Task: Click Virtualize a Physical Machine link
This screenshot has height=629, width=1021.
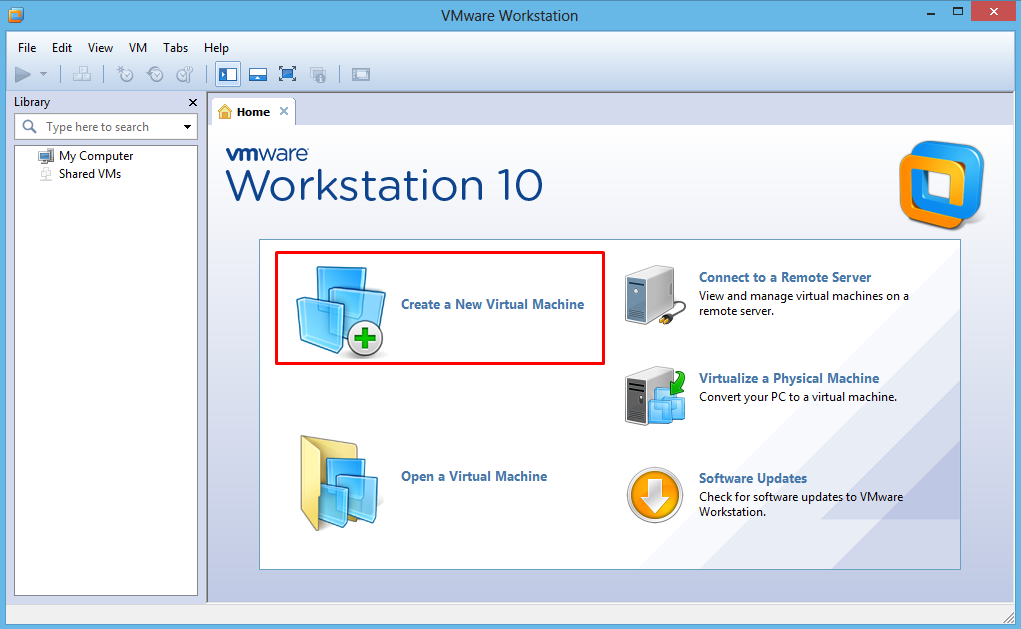Action: click(789, 378)
